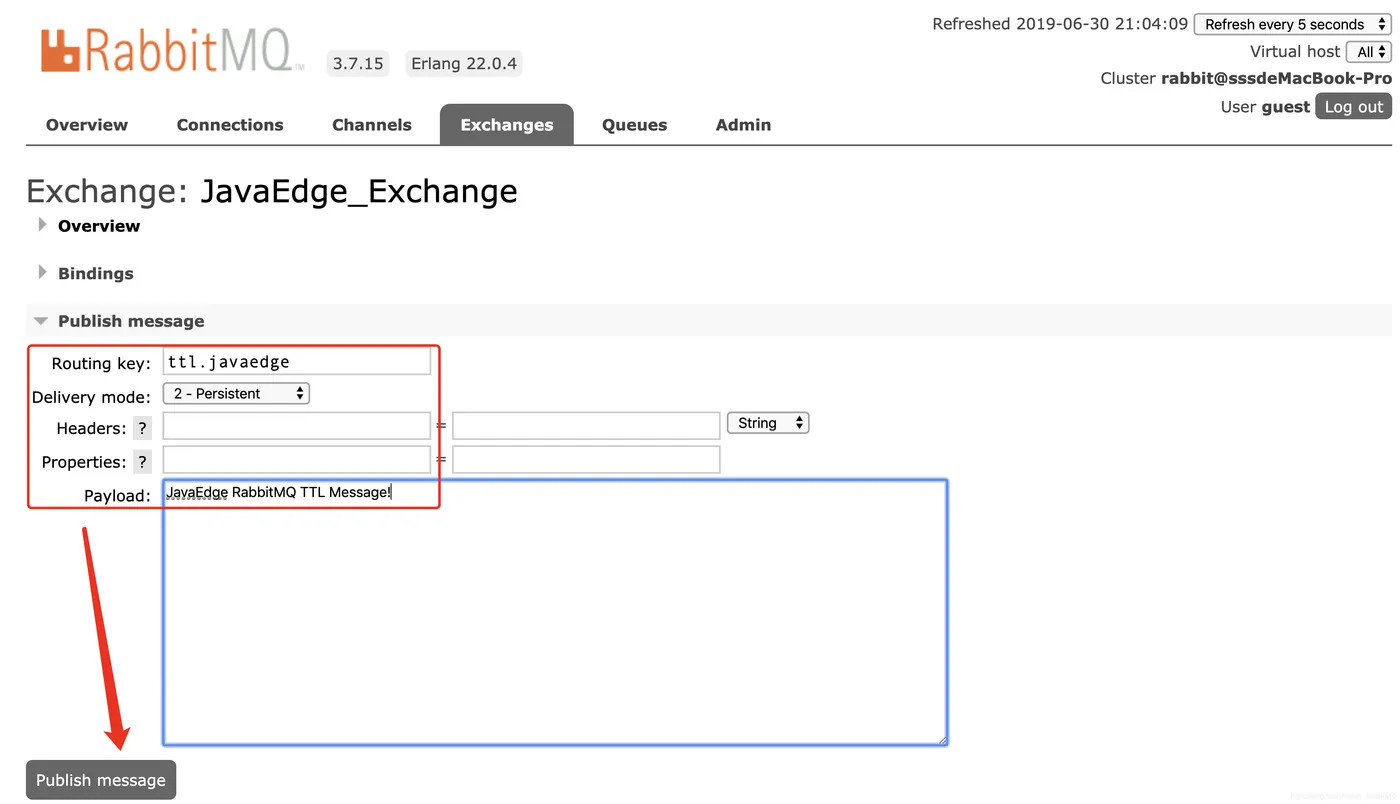Open the Virtual host dropdown
The height and width of the screenshot is (804, 1400).
[1369, 51]
